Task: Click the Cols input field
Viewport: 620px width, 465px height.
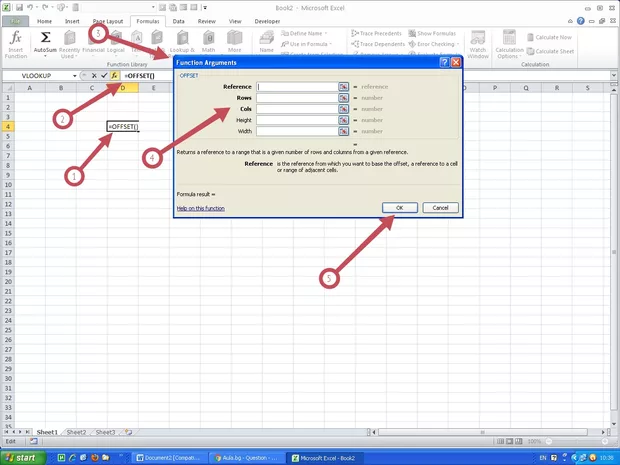Action: 297,109
